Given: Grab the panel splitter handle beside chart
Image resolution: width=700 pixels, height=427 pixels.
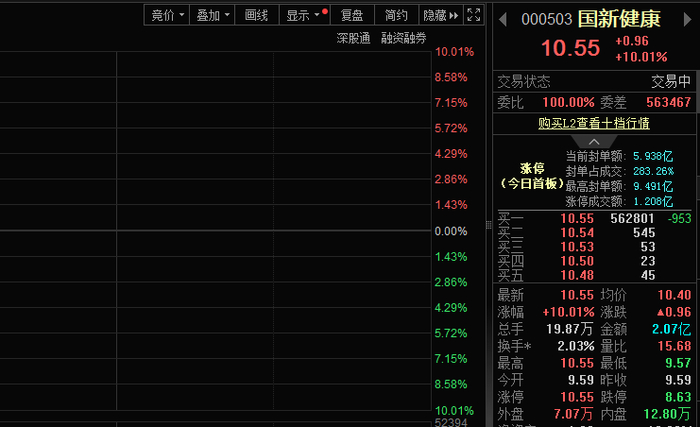Looking at the screenshot, I should click(489, 225).
